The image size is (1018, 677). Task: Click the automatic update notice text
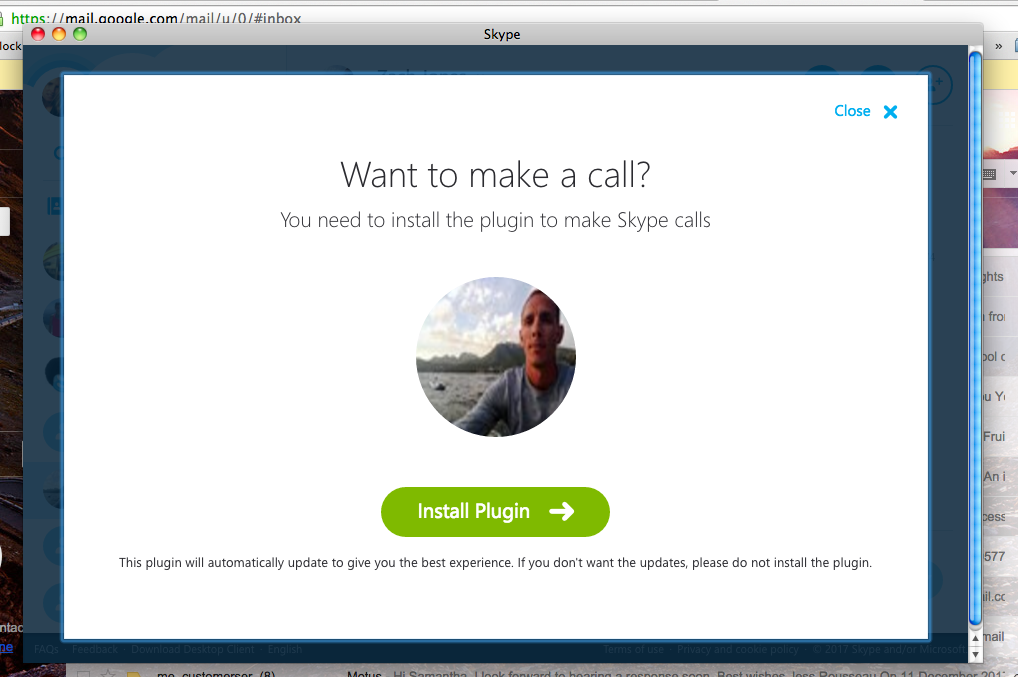(495, 563)
